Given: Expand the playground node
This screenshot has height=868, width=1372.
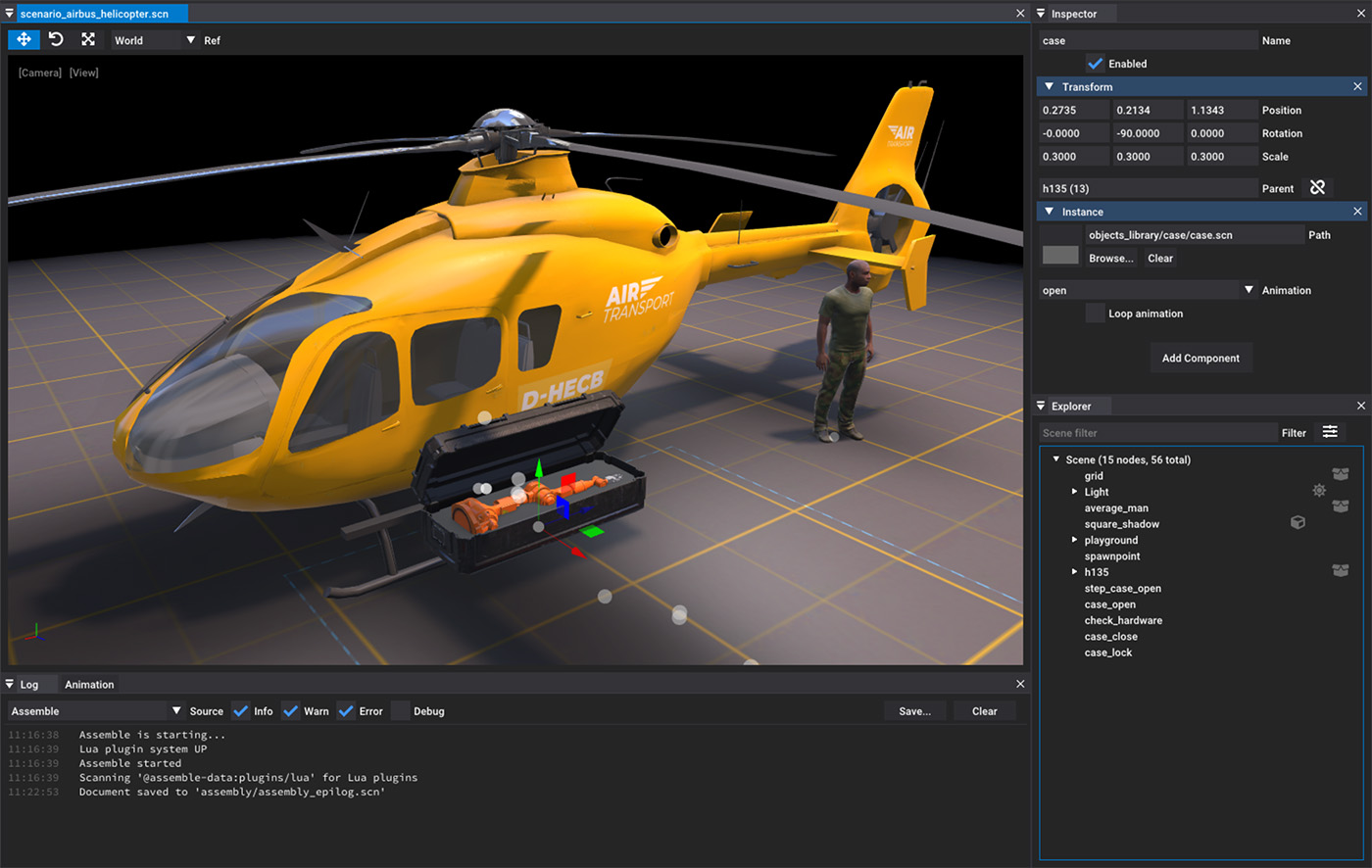Looking at the screenshot, I should (1074, 540).
